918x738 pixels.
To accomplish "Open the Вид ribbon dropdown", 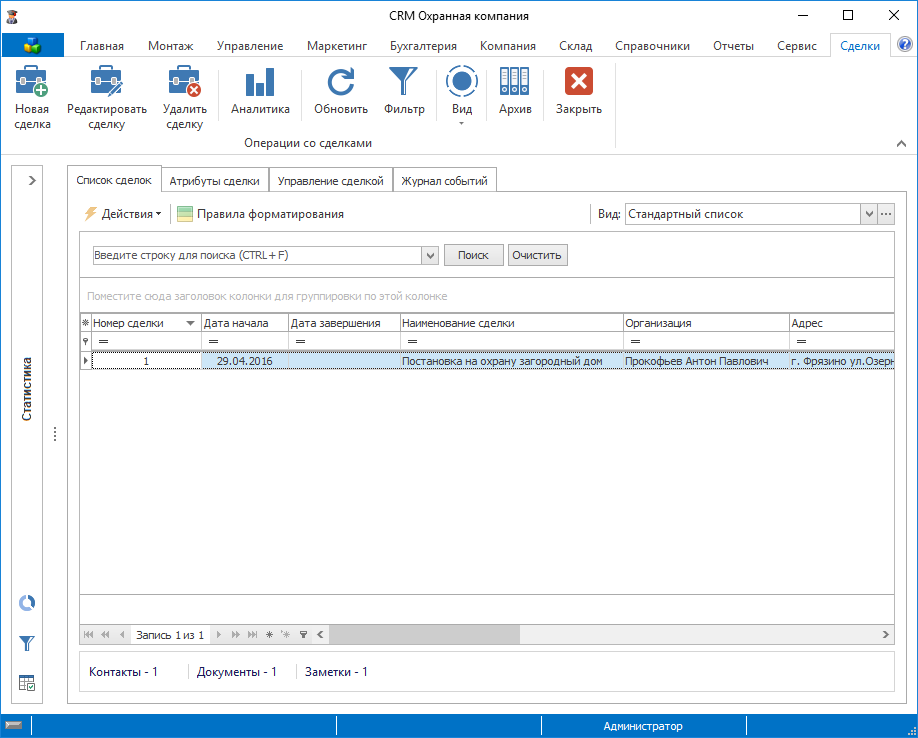I will coord(461,95).
